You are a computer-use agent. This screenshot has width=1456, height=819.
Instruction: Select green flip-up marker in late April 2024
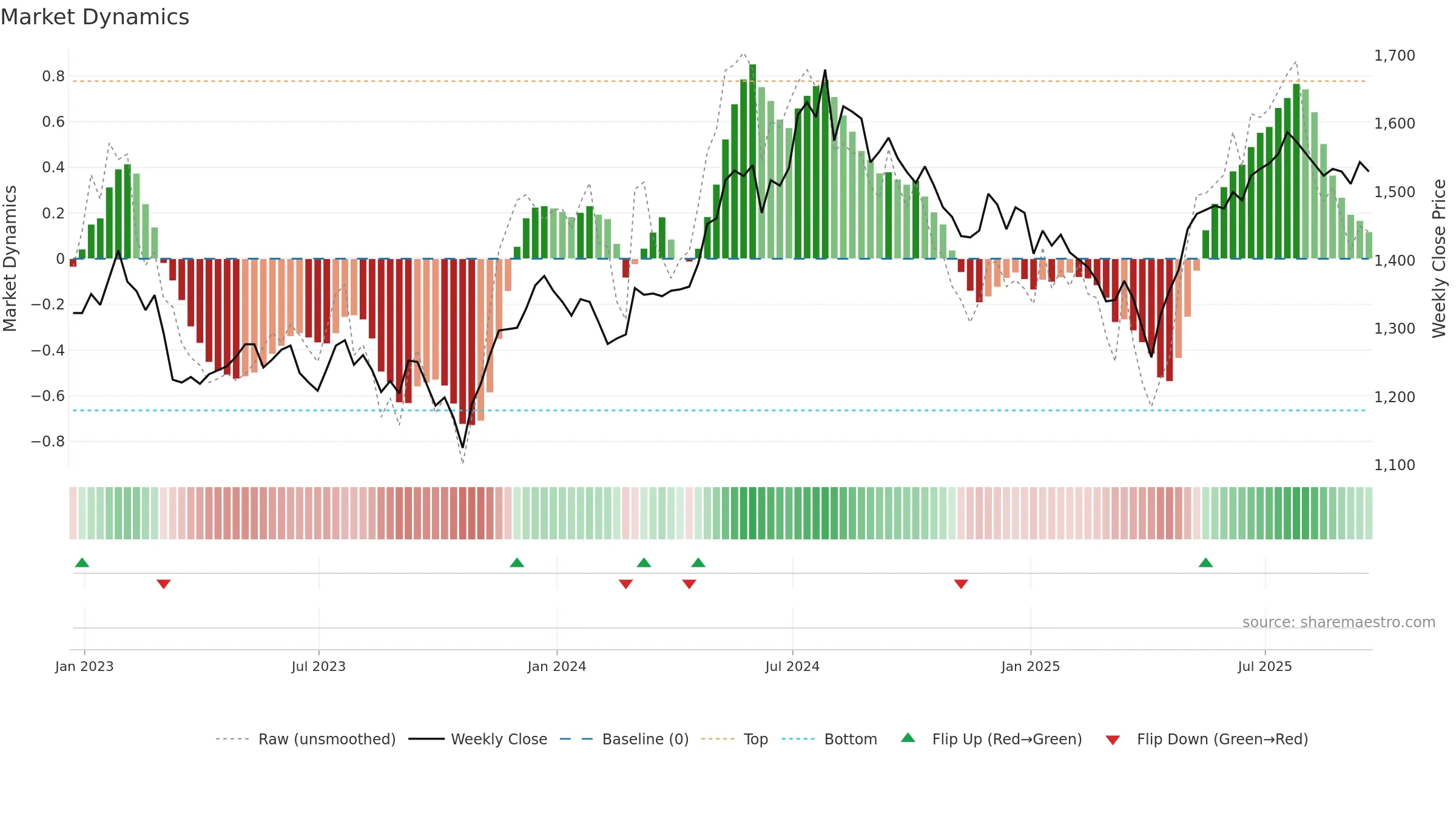coord(698,562)
